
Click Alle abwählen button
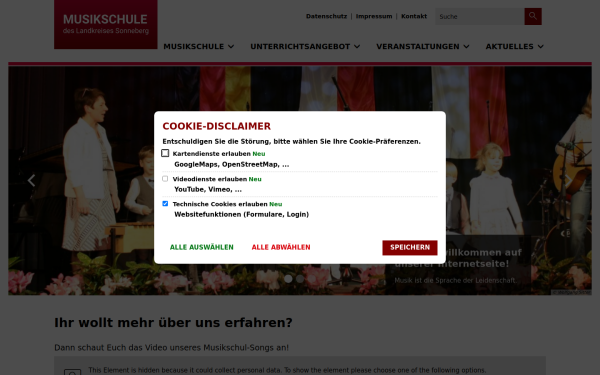pyautogui.click(x=281, y=247)
